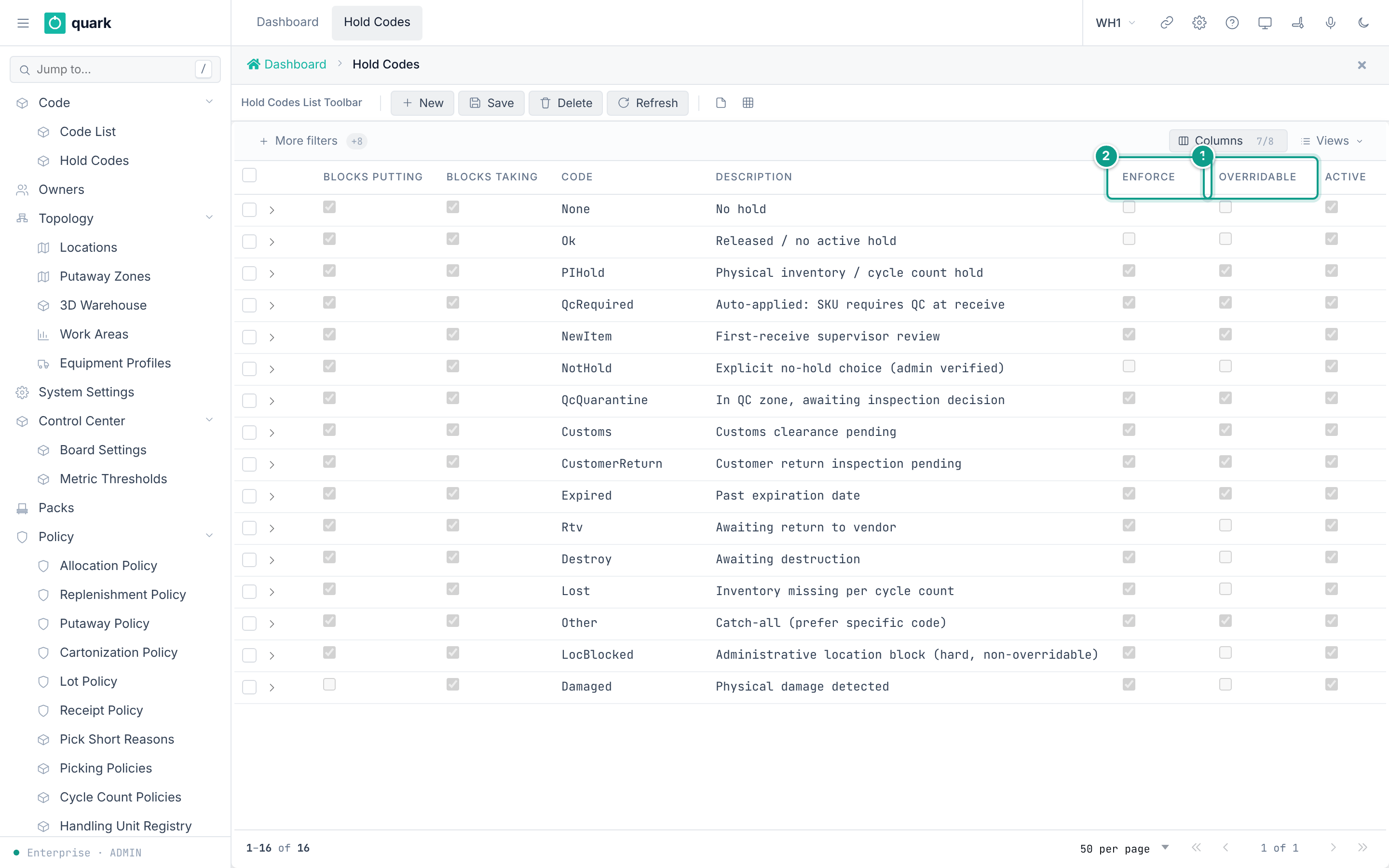Open the link icon in top bar

tap(1166, 23)
